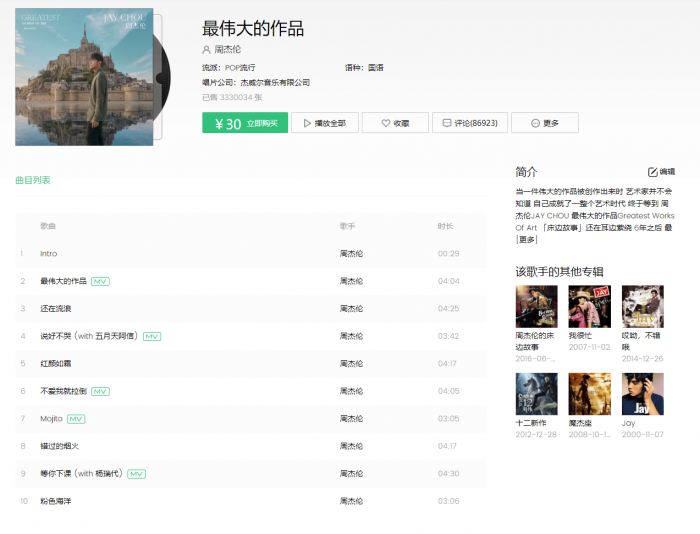Select the 曲目列表 tab

coord(33,181)
